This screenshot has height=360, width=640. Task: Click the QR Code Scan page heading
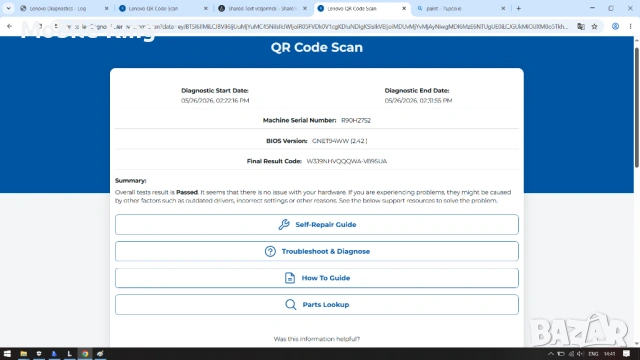[x=317, y=47]
